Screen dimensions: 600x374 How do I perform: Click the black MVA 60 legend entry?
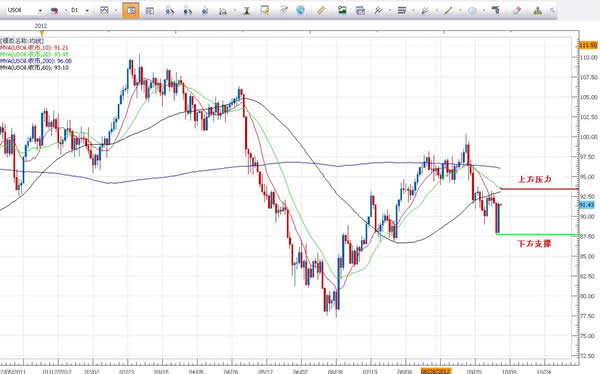pyautogui.click(x=34, y=67)
